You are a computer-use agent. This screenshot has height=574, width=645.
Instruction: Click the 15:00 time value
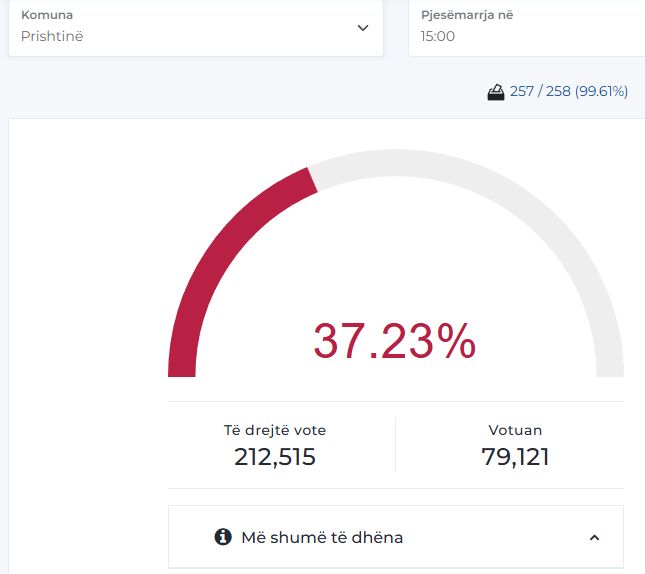(438, 36)
